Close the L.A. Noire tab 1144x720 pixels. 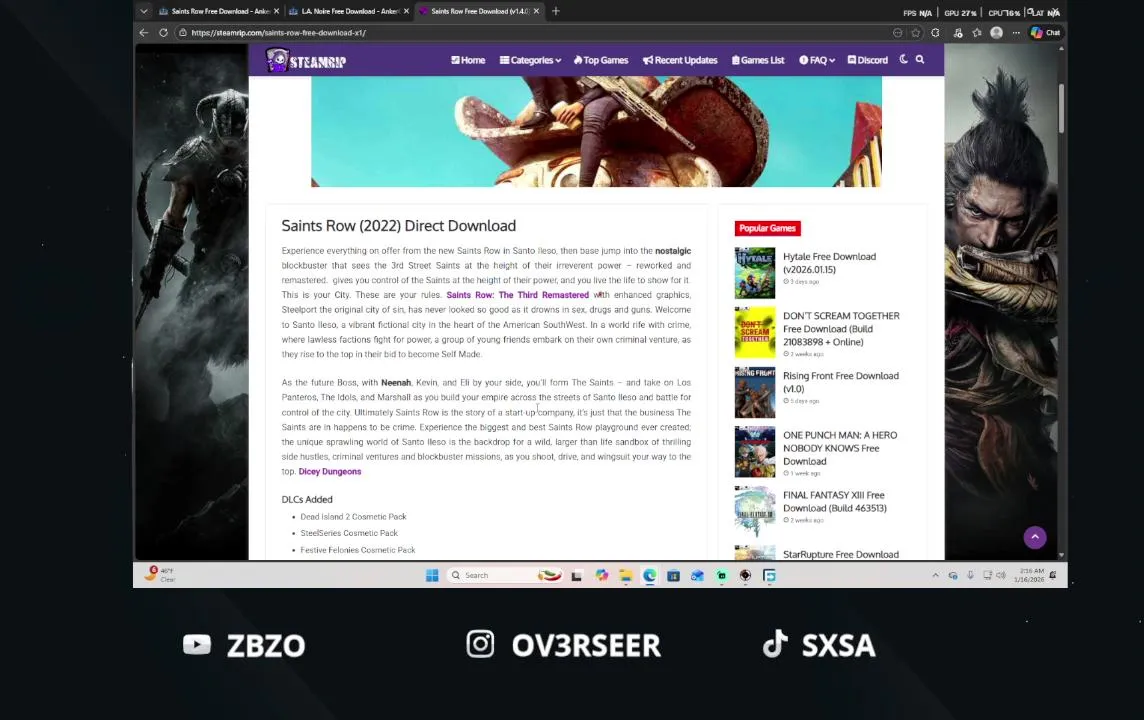click(x=406, y=11)
